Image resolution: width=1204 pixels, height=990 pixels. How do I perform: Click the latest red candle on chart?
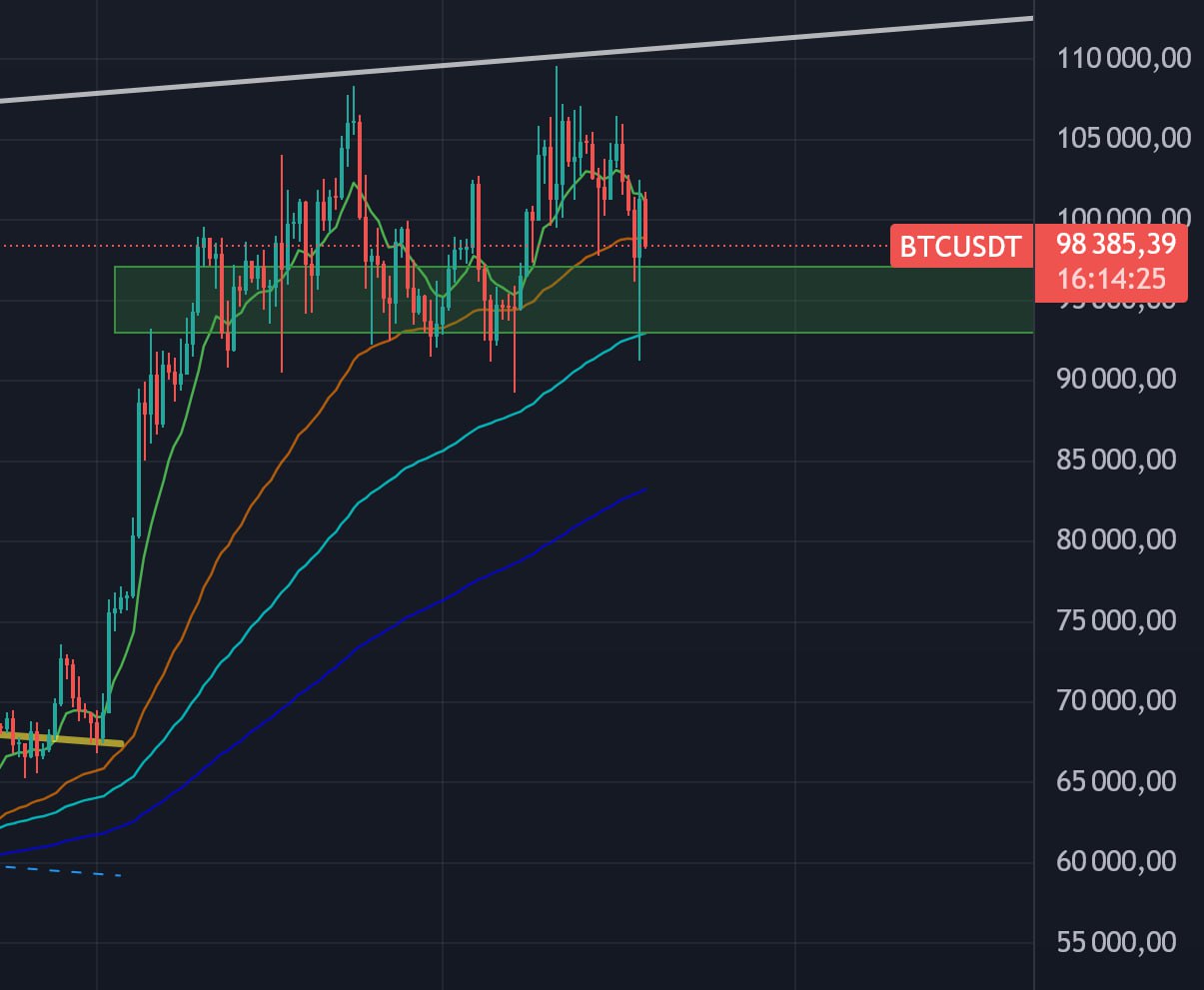[646, 222]
